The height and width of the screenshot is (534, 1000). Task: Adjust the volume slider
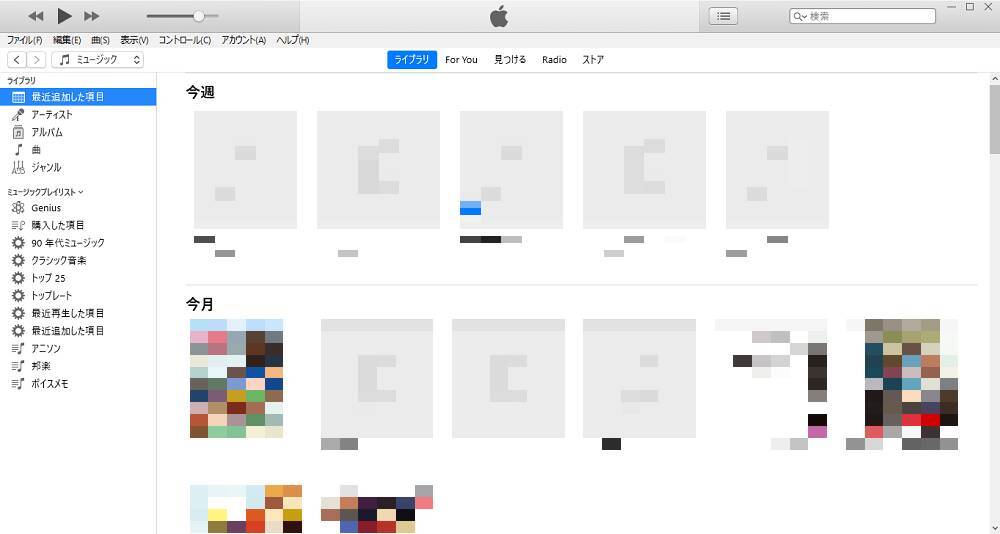click(198, 16)
